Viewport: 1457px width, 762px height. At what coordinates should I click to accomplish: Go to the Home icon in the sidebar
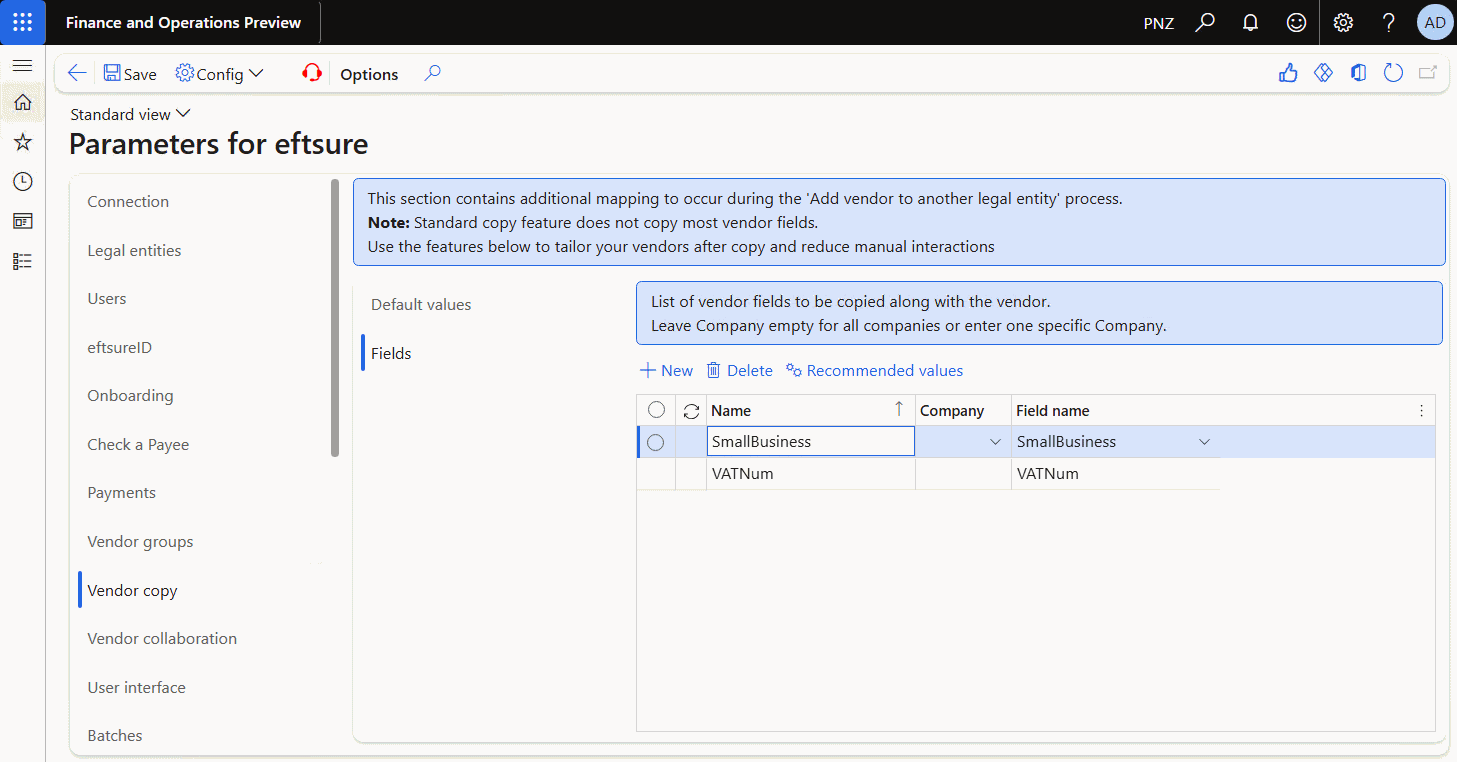pos(22,102)
